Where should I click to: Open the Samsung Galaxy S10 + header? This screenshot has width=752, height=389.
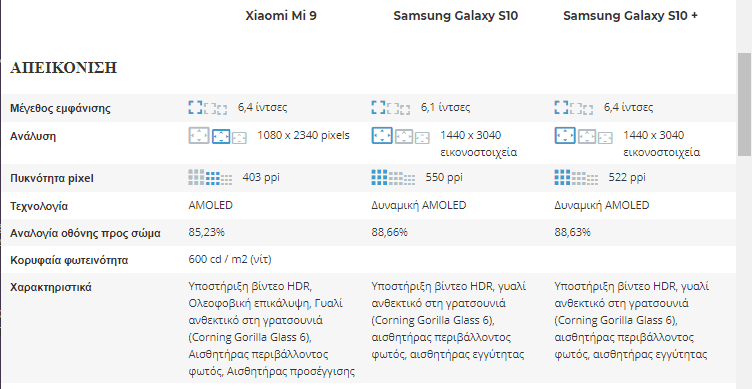(630, 16)
